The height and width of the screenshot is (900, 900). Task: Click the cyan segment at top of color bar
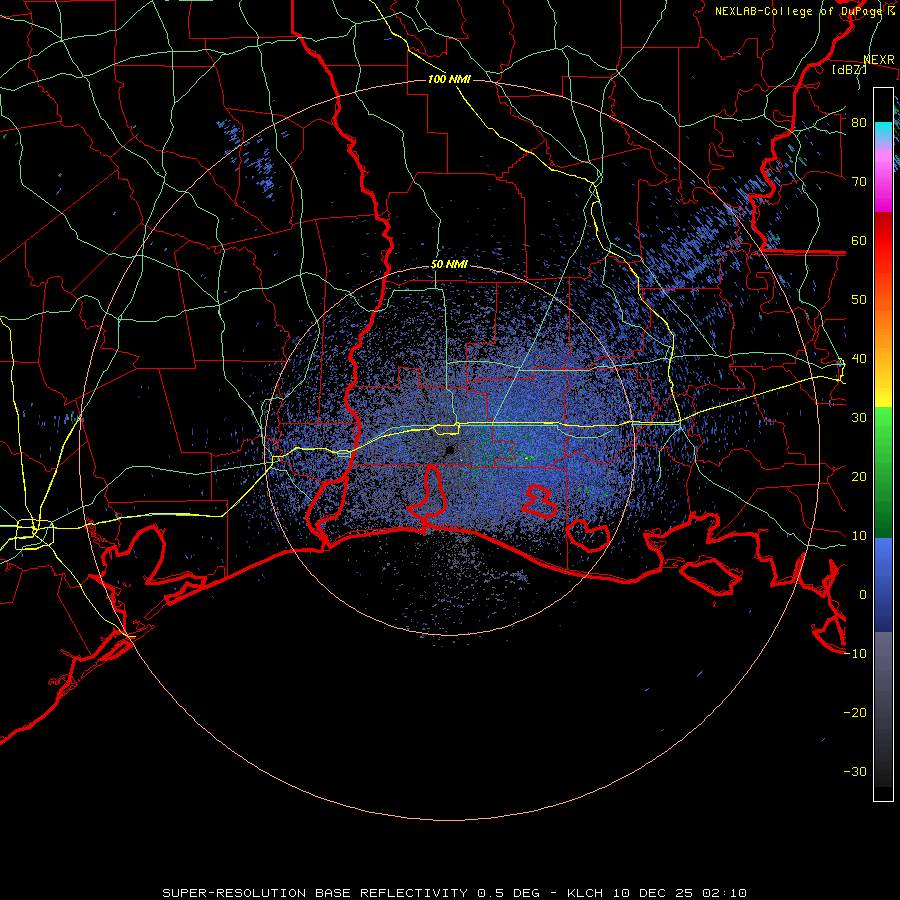coord(883,132)
